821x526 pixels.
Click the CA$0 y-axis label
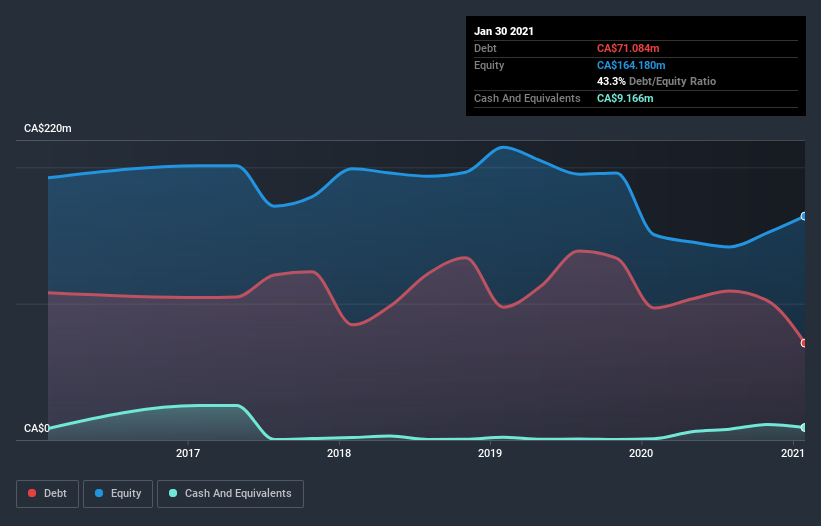(x=37, y=428)
